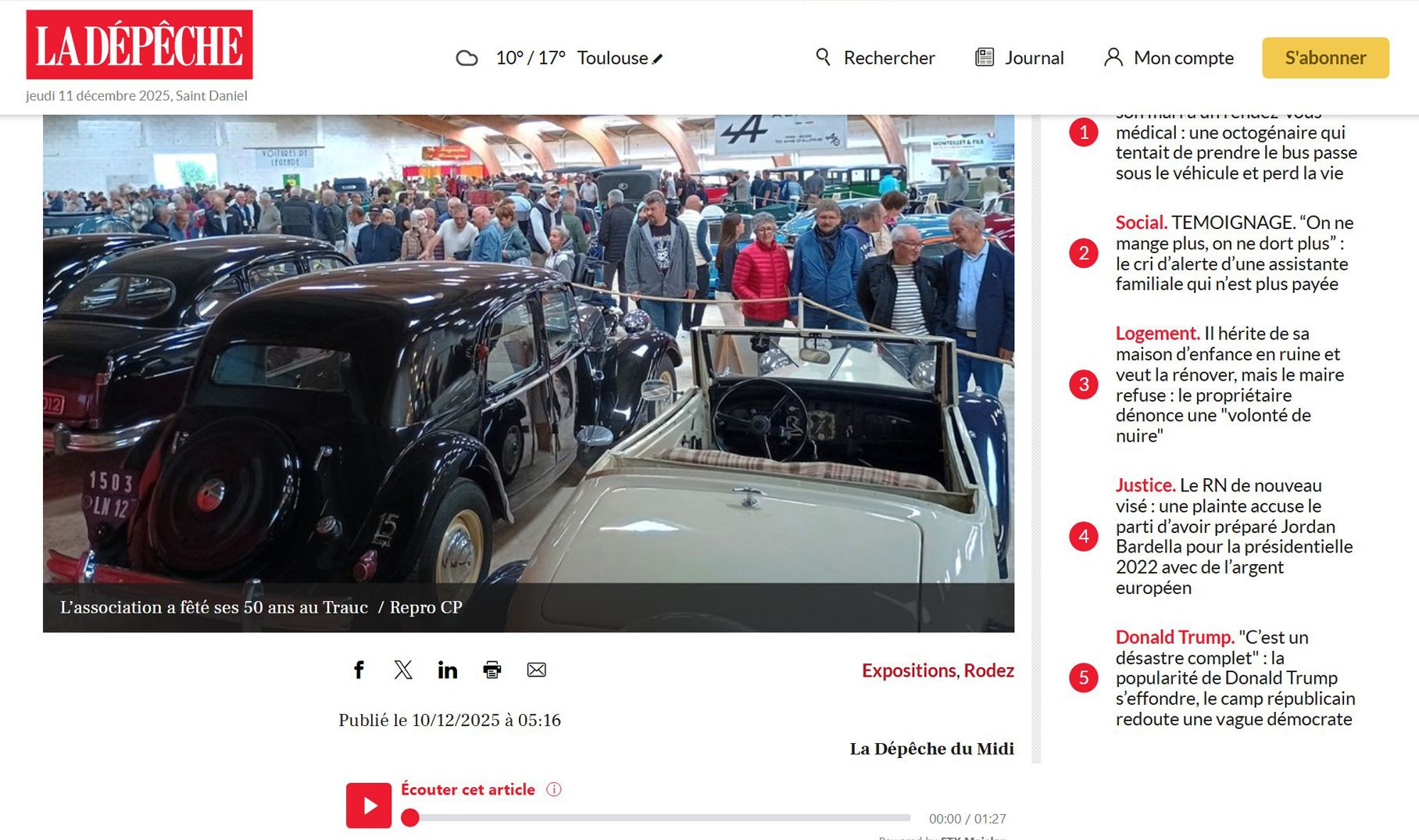Click the number 5 ranking badge

(x=1084, y=677)
